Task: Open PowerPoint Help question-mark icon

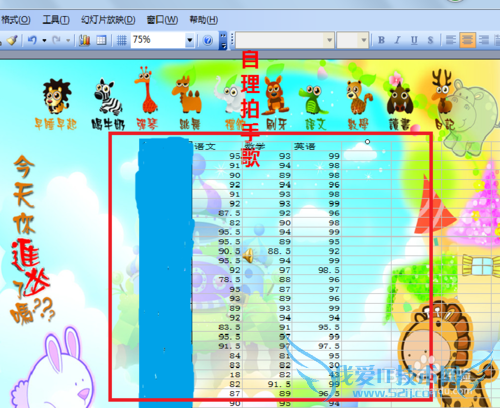Action: [x=208, y=40]
